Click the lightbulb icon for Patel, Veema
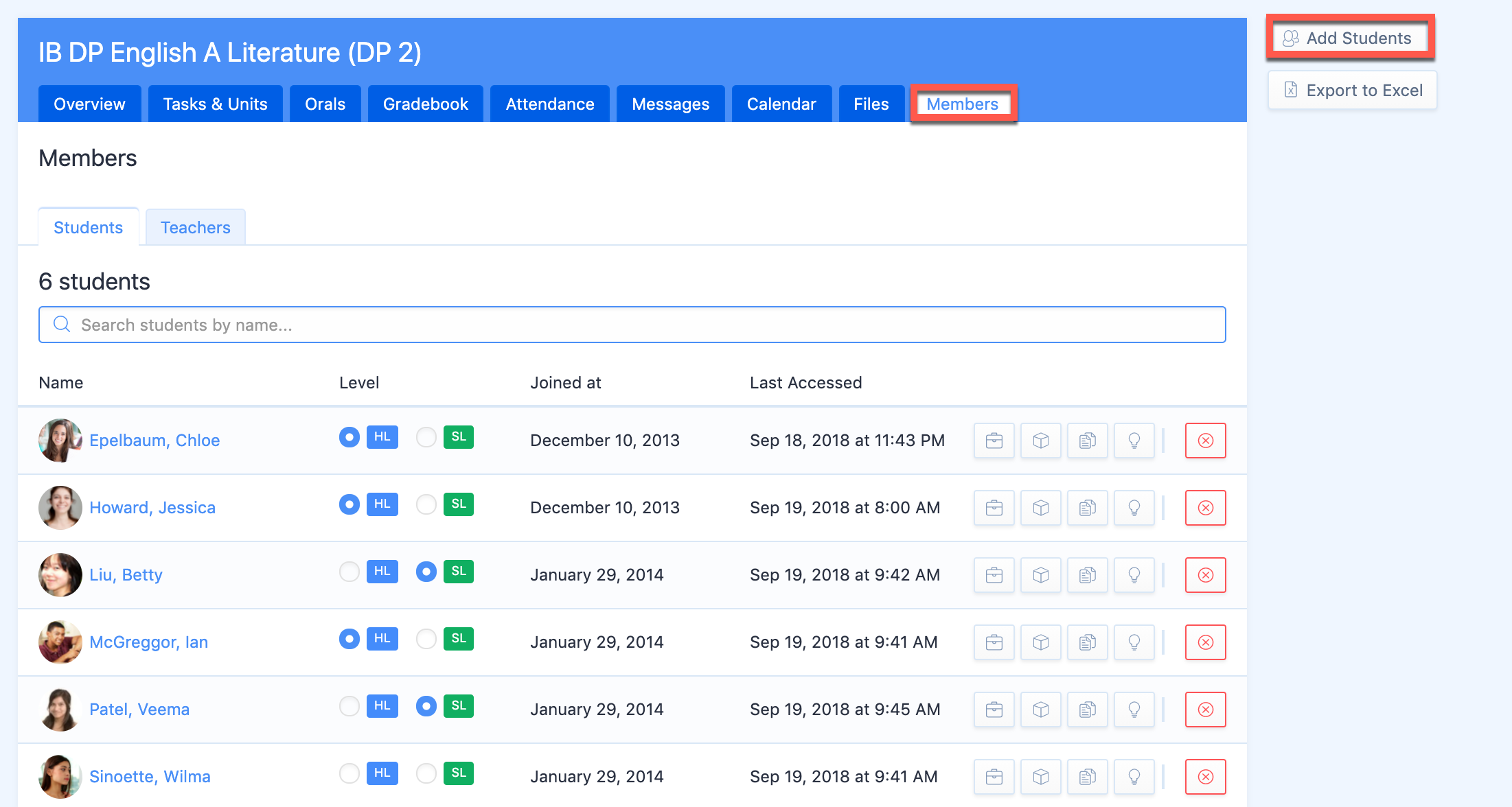This screenshot has height=807, width=1512. coord(1134,710)
